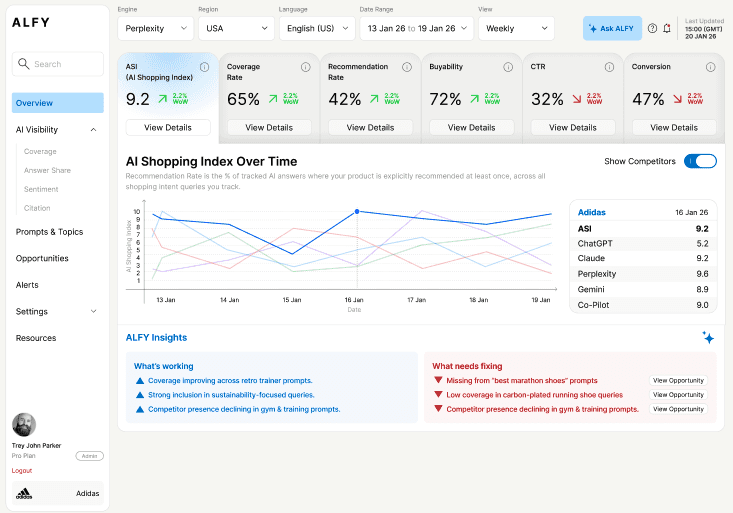Screen dimensions: 733x513
Task: Click the Adidas account name in sidebar
Action: click(88, 493)
